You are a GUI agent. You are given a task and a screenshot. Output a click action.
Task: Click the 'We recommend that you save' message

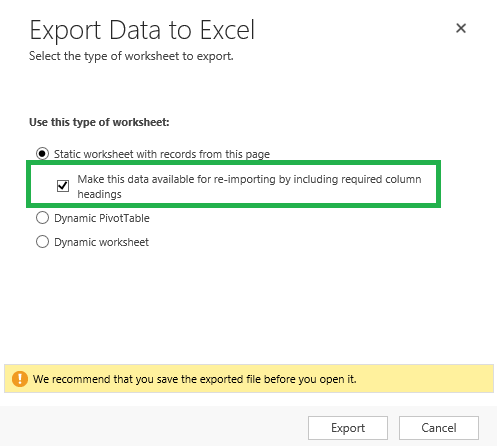[x=195, y=379]
